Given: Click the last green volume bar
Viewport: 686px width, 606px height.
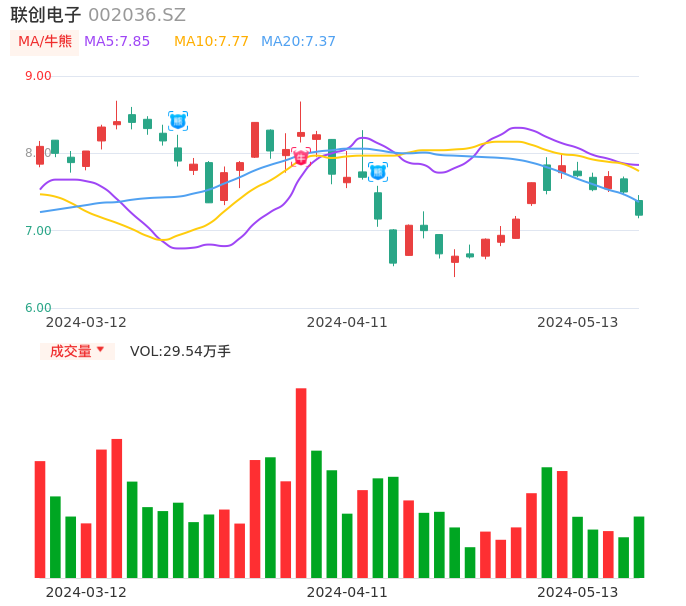Looking at the screenshot, I should click(639, 547).
